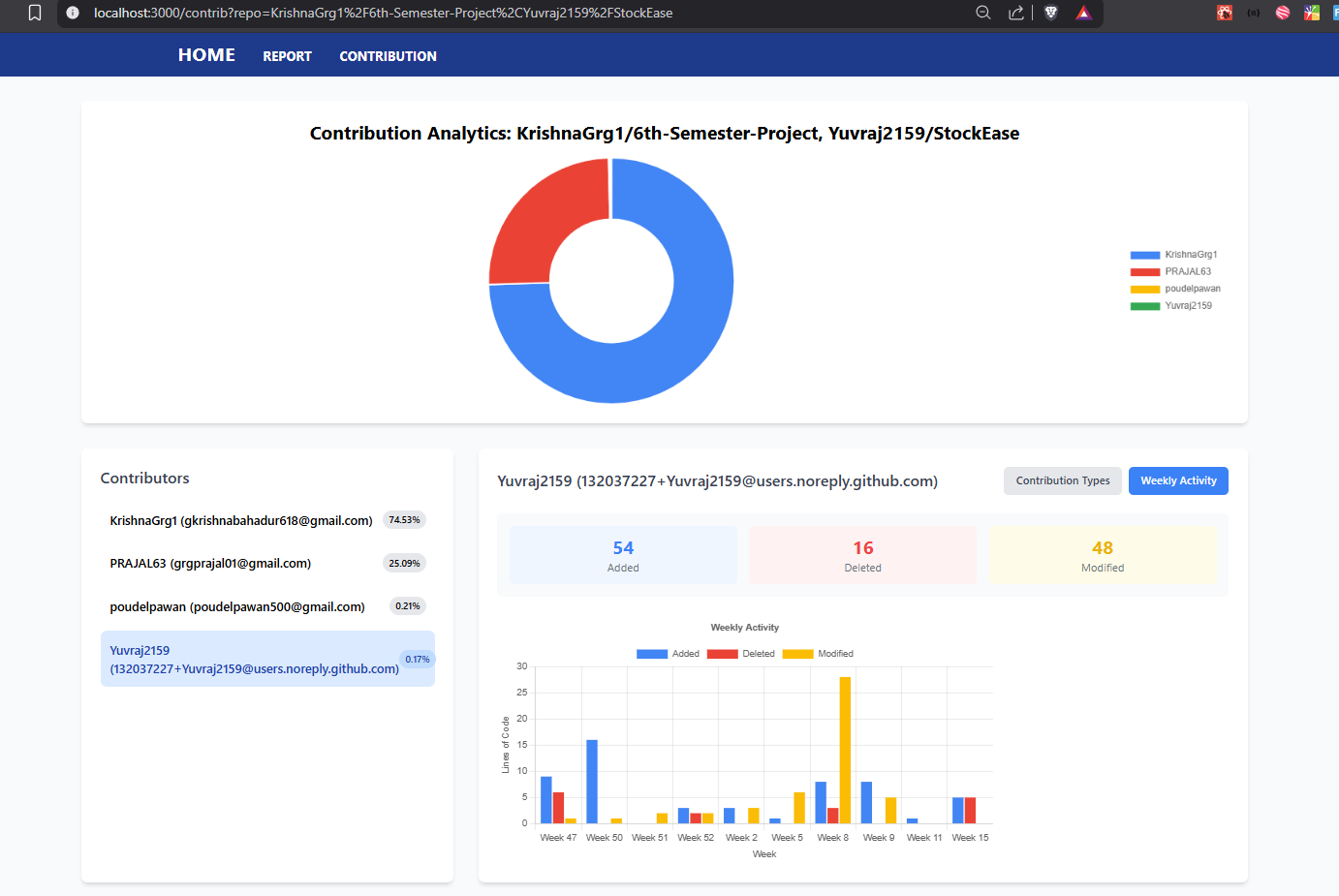Toggle Added series in weekly chart legend
The image size is (1339, 896).
(x=668, y=654)
